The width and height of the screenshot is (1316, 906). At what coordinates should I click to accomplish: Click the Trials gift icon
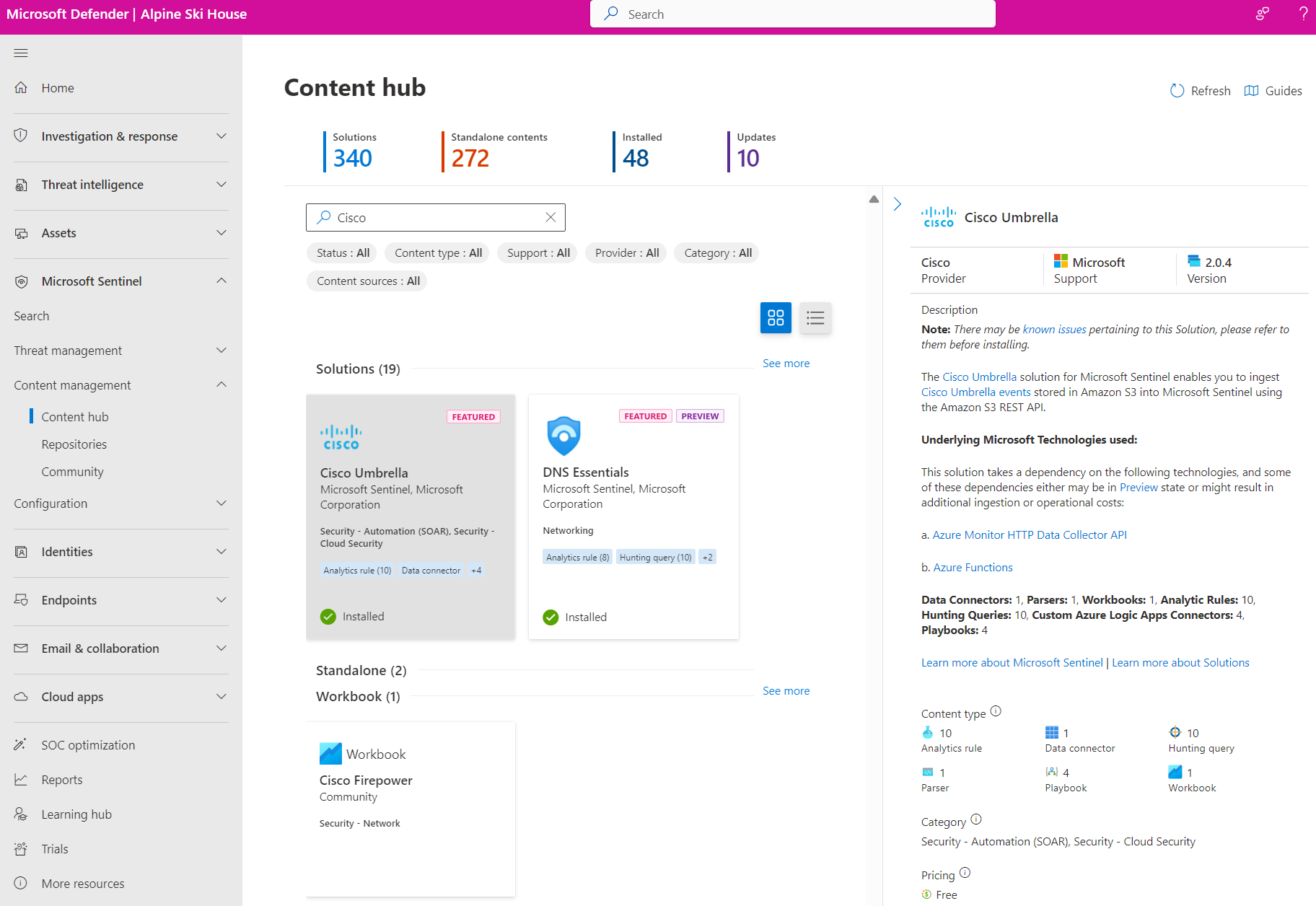(21, 848)
